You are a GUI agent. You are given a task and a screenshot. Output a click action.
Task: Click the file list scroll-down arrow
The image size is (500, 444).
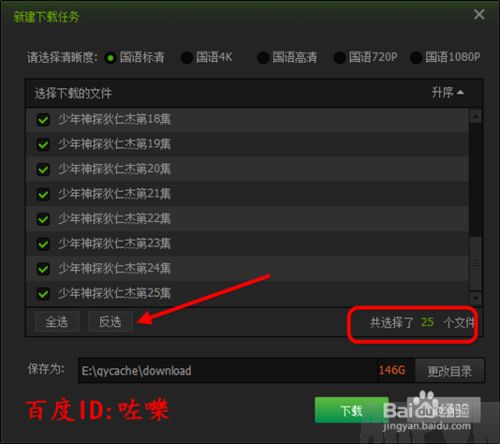[x=475, y=298]
